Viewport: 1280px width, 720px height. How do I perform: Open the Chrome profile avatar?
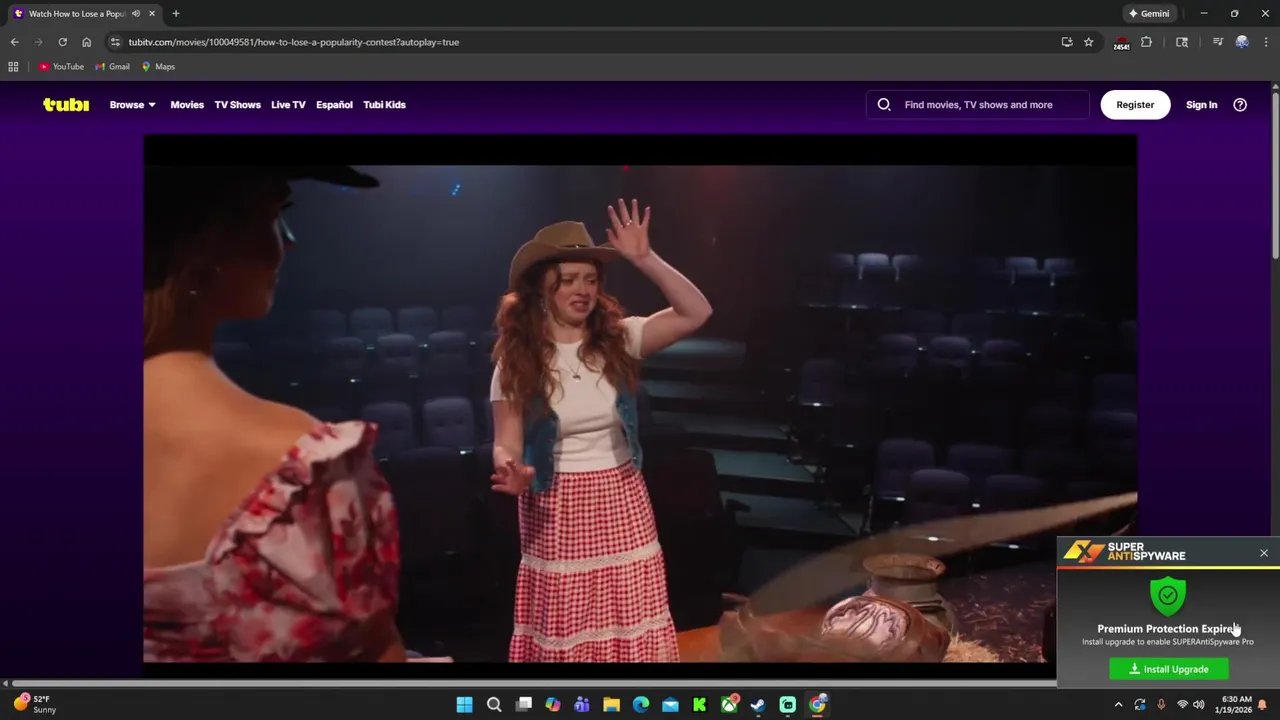click(1242, 42)
